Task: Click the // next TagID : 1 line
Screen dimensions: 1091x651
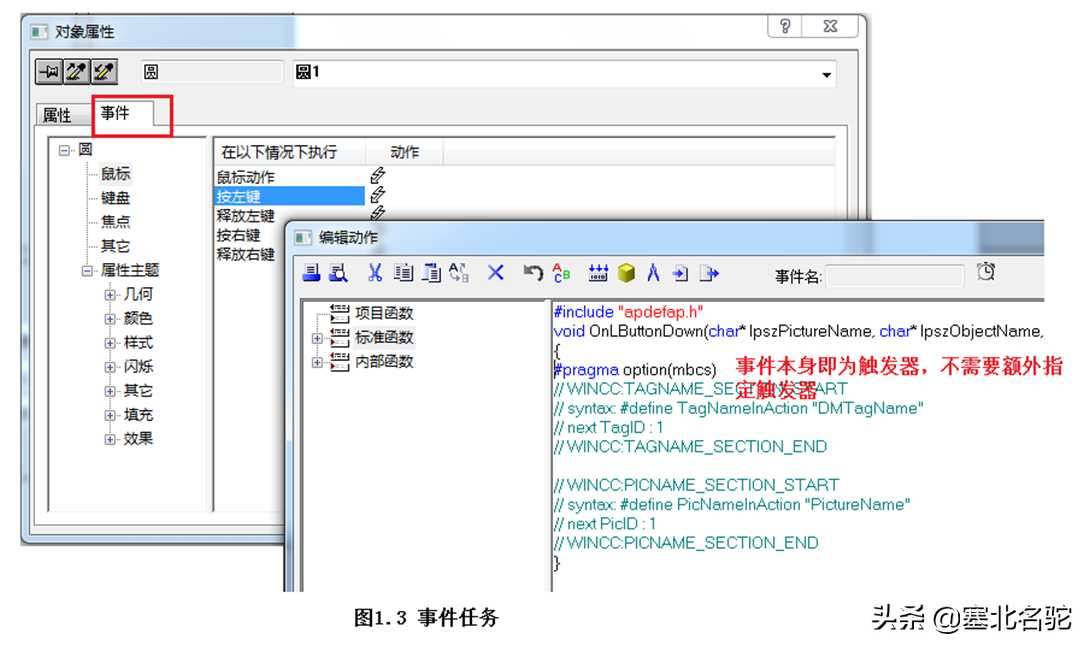Action: click(x=608, y=427)
